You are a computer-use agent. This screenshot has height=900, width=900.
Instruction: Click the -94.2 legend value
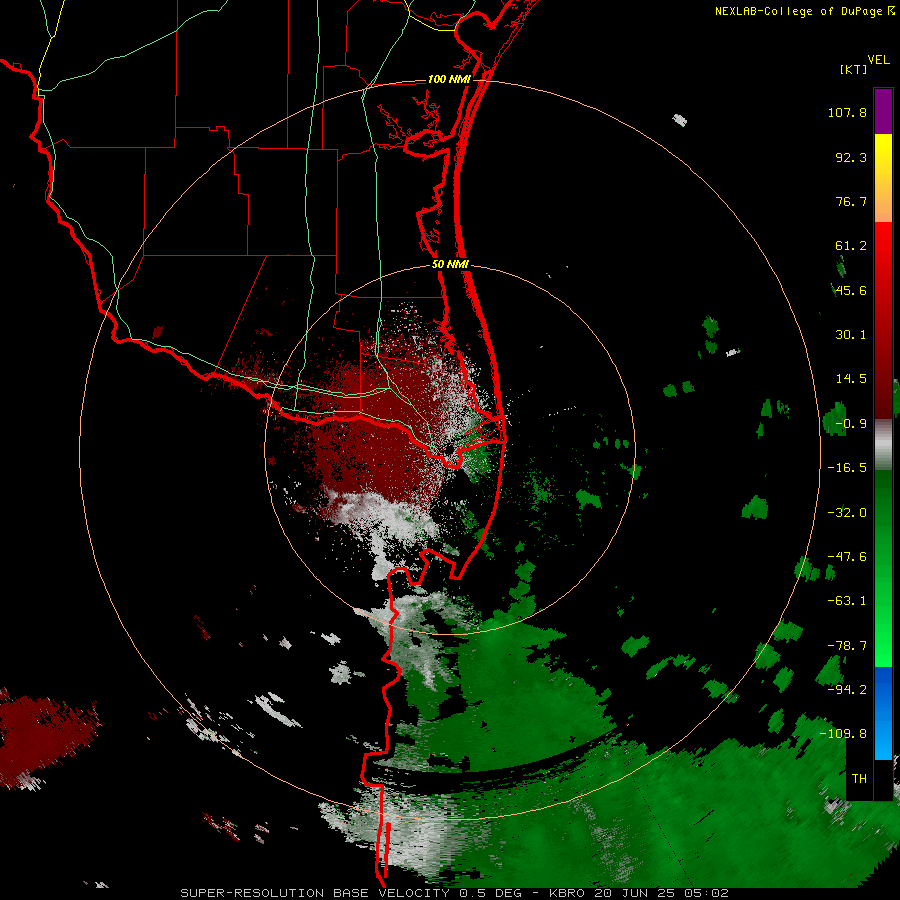[x=847, y=689]
